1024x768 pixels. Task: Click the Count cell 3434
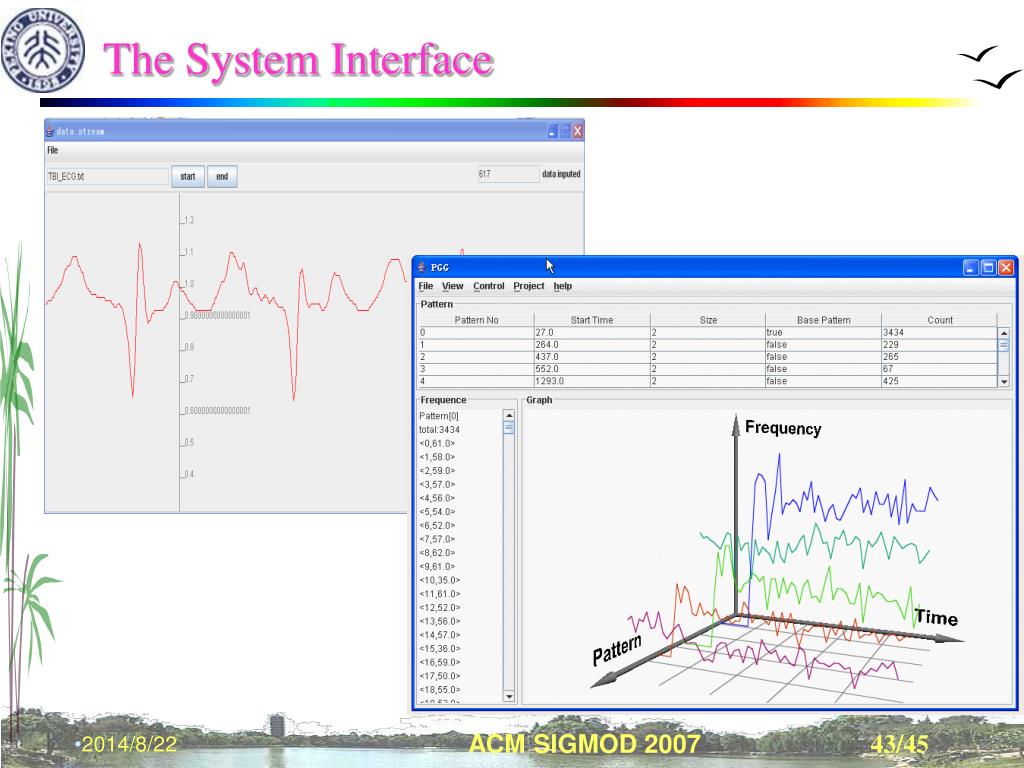(x=940, y=332)
